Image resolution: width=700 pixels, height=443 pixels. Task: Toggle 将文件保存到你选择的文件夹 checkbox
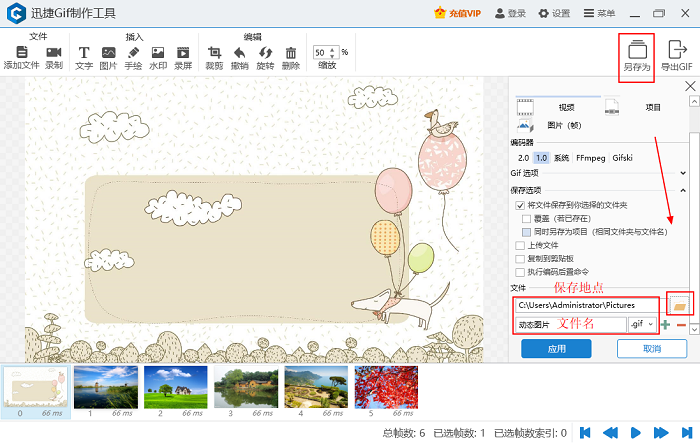point(520,205)
